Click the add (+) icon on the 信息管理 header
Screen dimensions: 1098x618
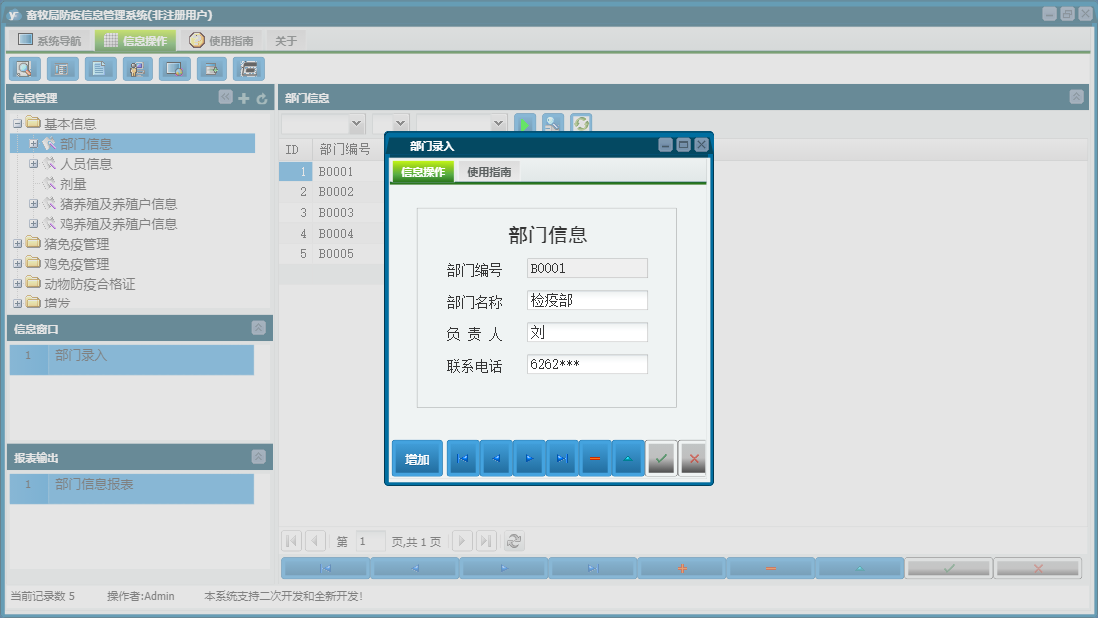(244, 97)
